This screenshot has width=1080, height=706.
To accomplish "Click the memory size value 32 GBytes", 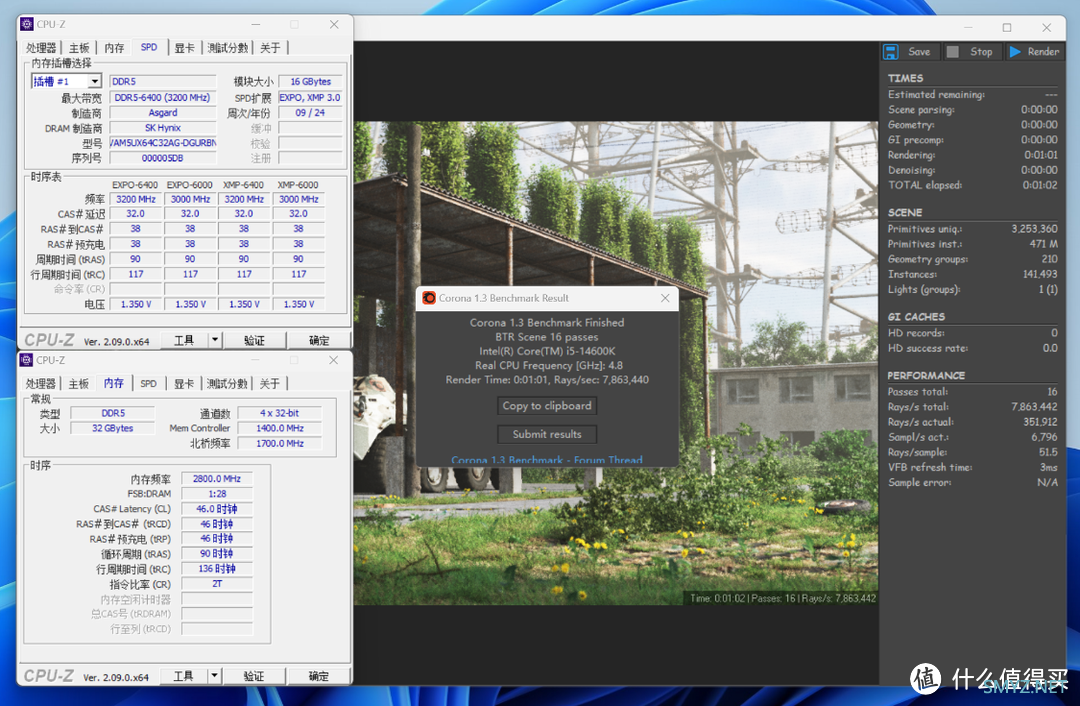I will tap(113, 428).
